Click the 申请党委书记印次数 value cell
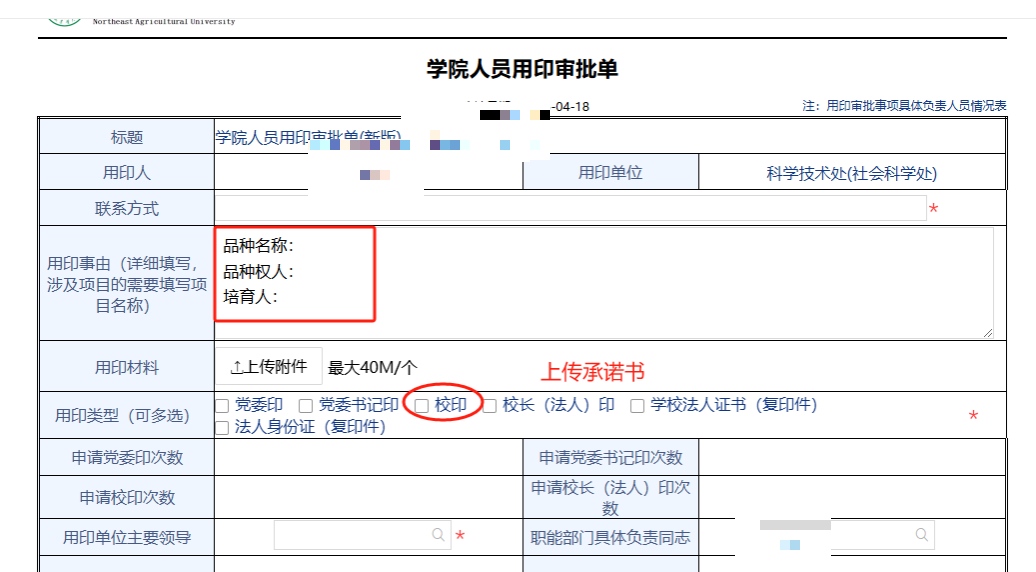Screen dimensions: 1036x572 click(851, 458)
